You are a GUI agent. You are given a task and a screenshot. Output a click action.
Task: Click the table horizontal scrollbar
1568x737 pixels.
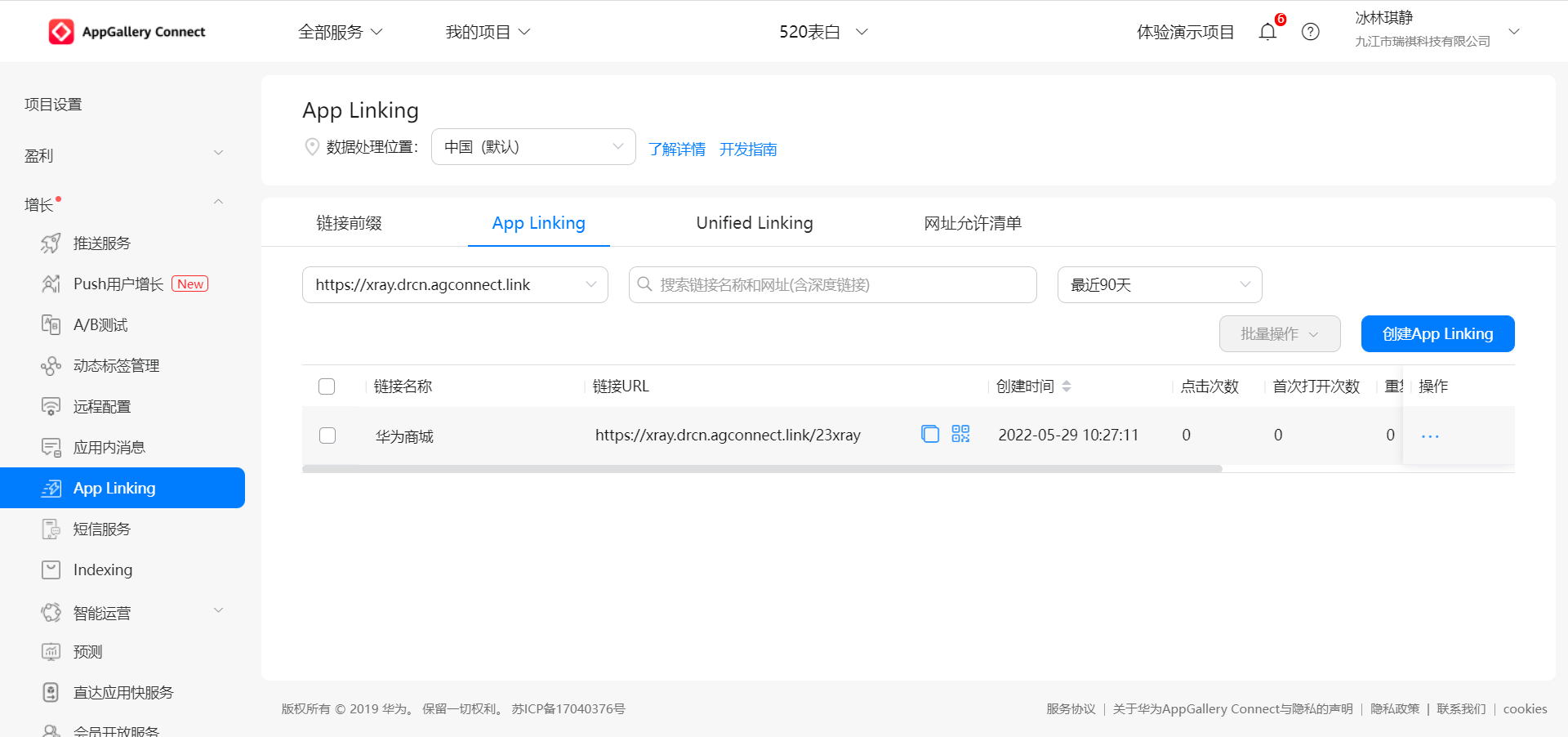click(x=762, y=469)
